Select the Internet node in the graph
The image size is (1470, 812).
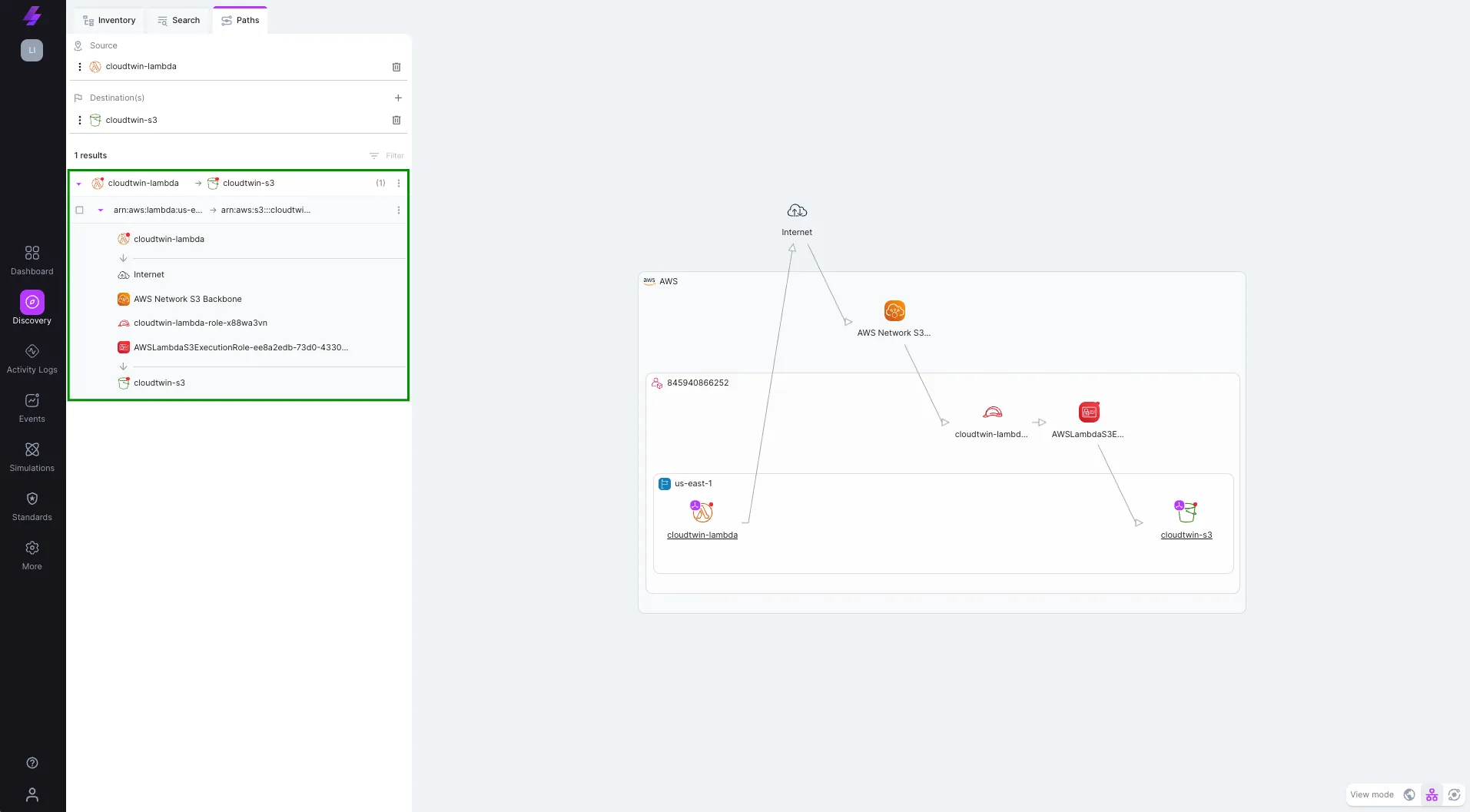pyautogui.click(x=797, y=210)
